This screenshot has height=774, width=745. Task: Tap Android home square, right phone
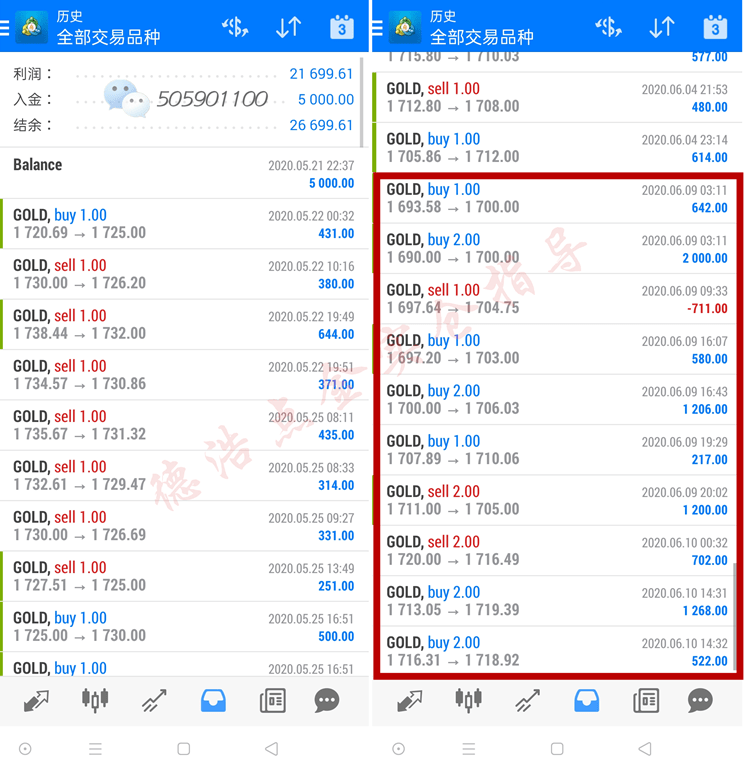pyautogui.click(x=557, y=749)
